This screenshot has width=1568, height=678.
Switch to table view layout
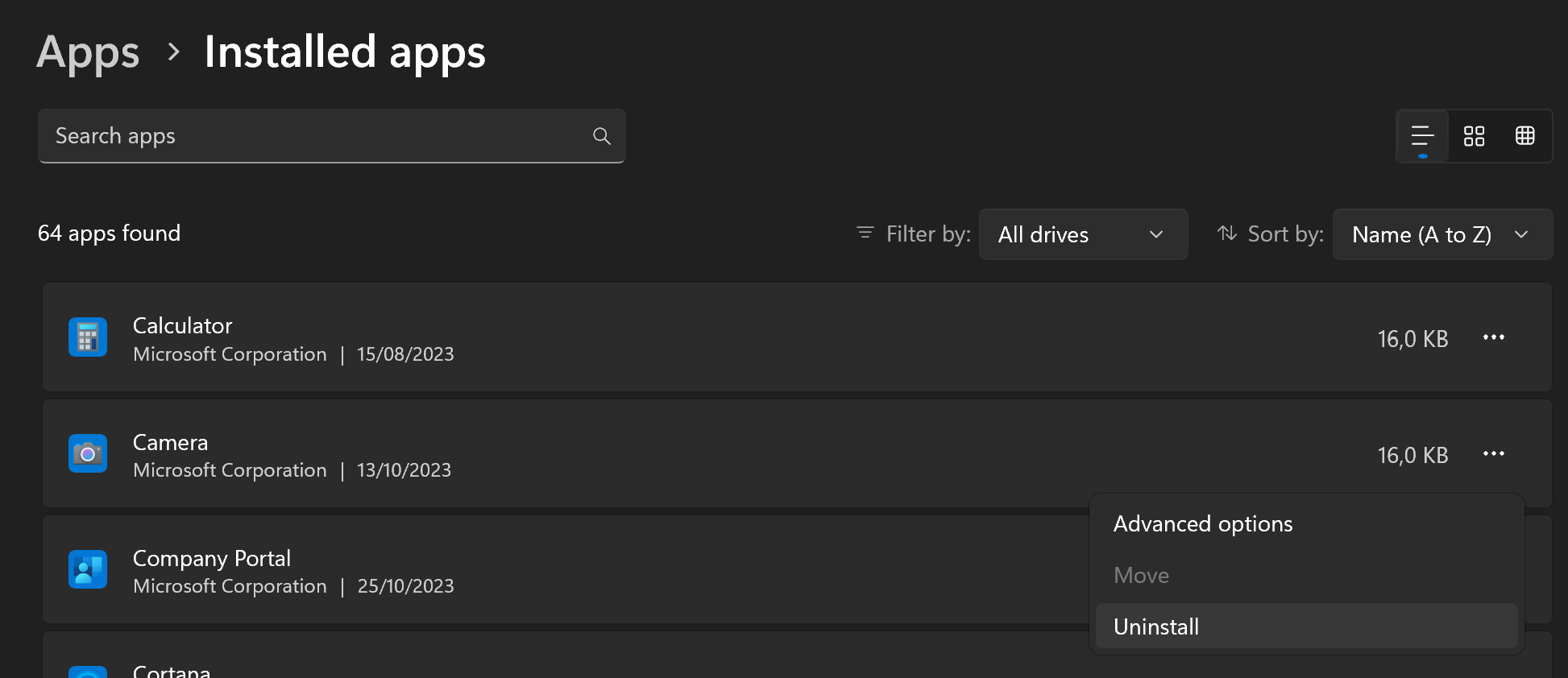tap(1524, 136)
